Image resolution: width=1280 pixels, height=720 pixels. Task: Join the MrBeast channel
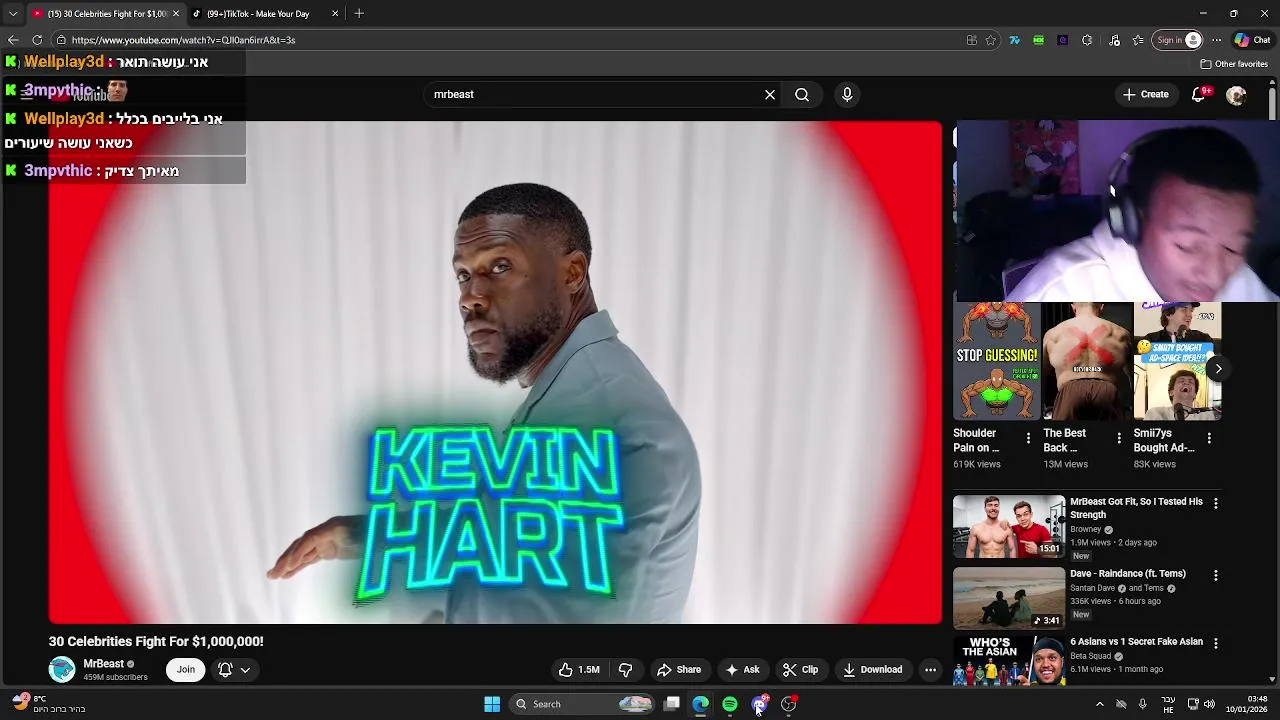186,670
